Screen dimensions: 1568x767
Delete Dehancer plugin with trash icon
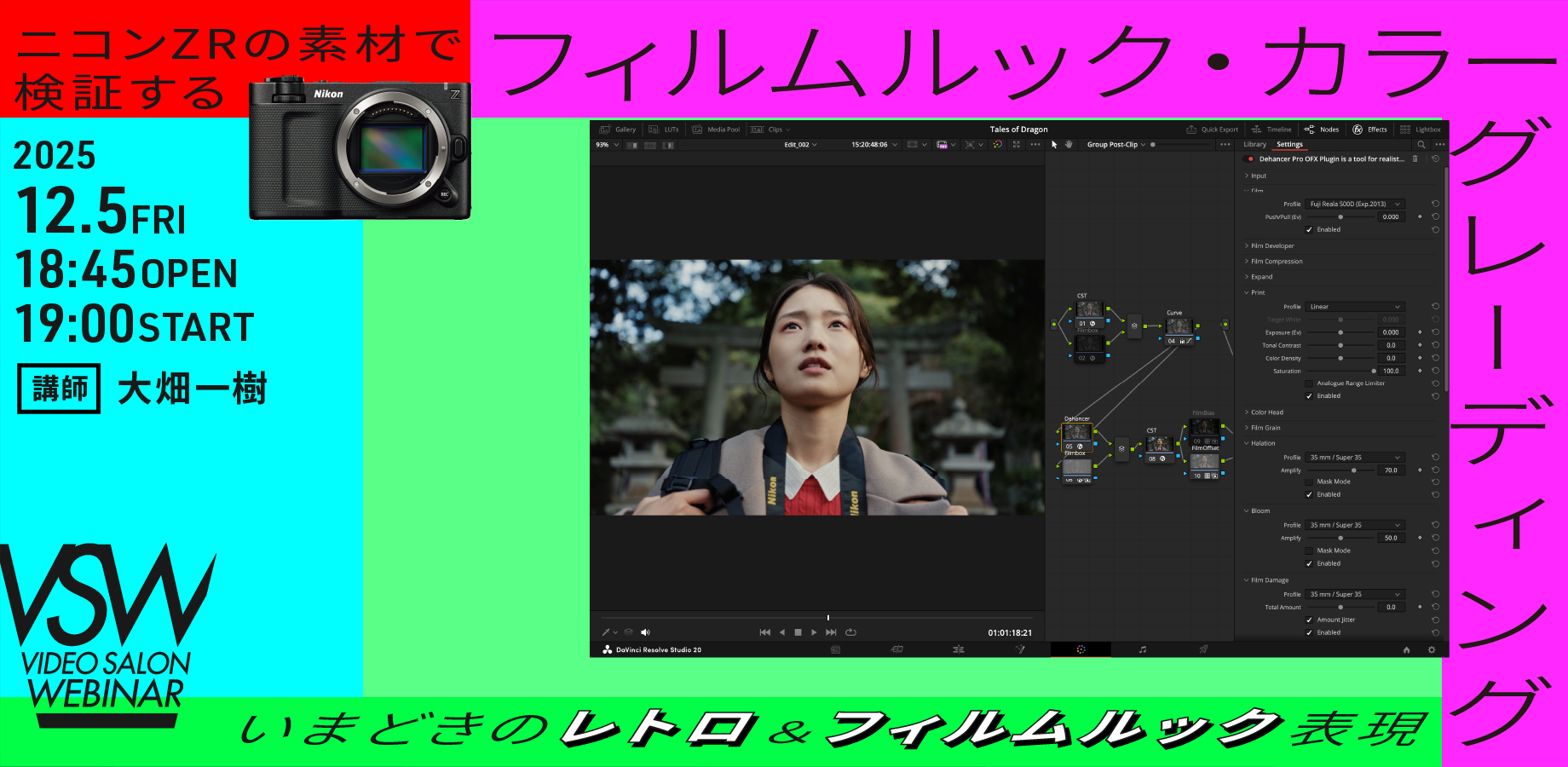(x=1415, y=159)
